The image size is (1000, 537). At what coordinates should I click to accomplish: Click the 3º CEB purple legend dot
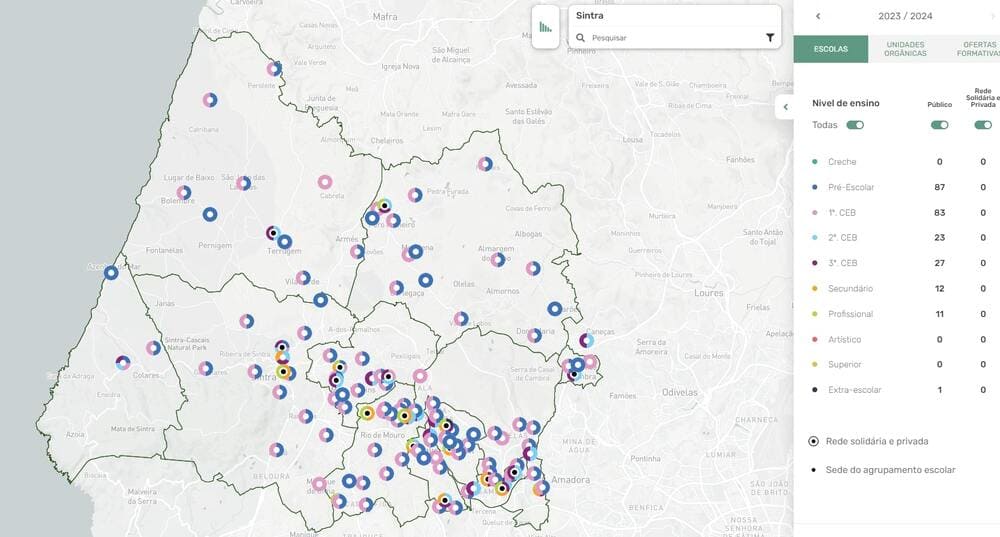point(815,263)
